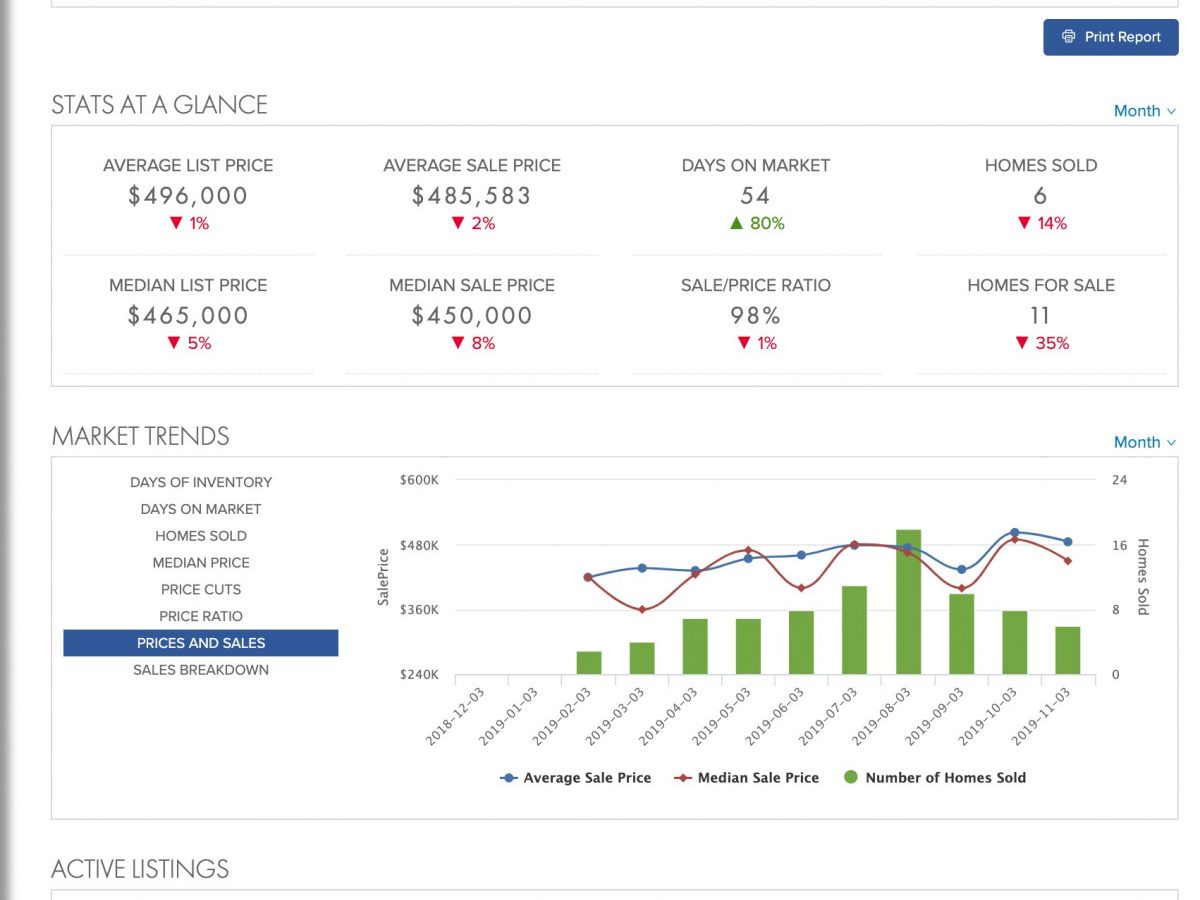The height and width of the screenshot is (900, 1200).
Task: Open the Price Cuts trend chart
Action: [201, 590]
